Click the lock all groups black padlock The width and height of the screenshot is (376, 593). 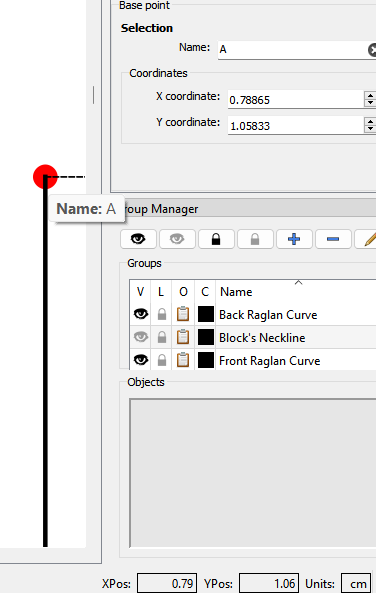pos(216,239)
